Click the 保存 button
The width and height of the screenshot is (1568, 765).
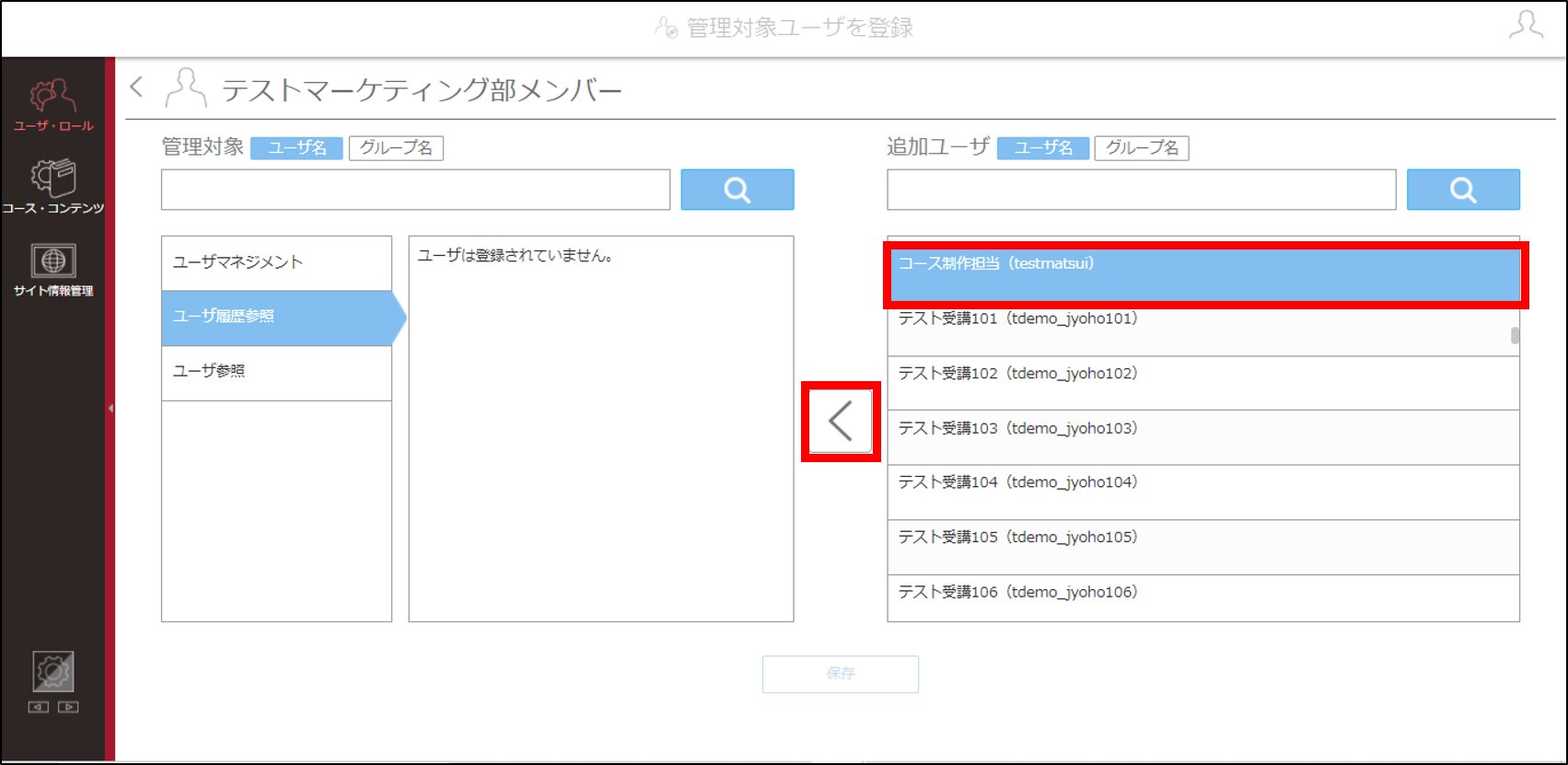[x=841, y=674]
